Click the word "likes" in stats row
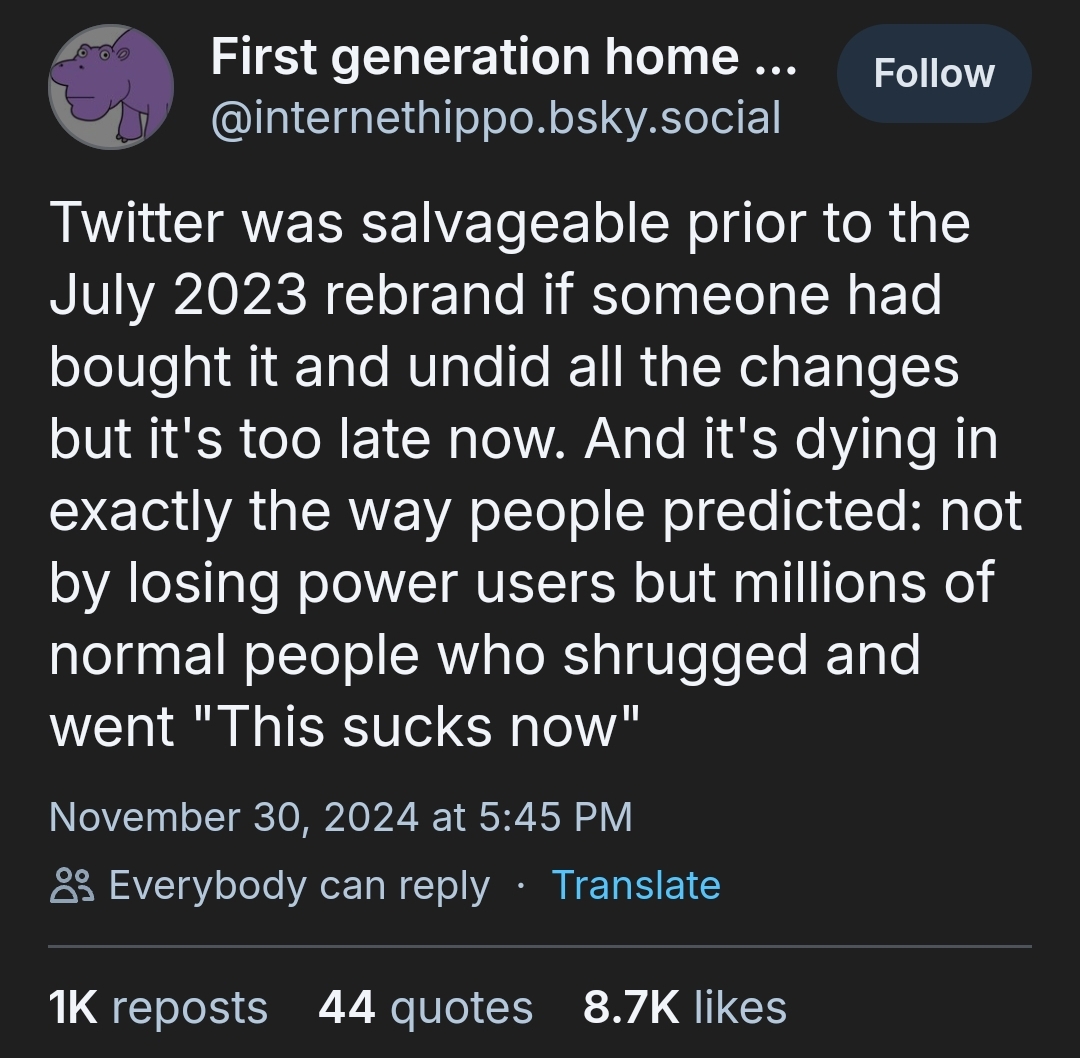This screenshot has width=1080, height=1058. pos(740,1008)
